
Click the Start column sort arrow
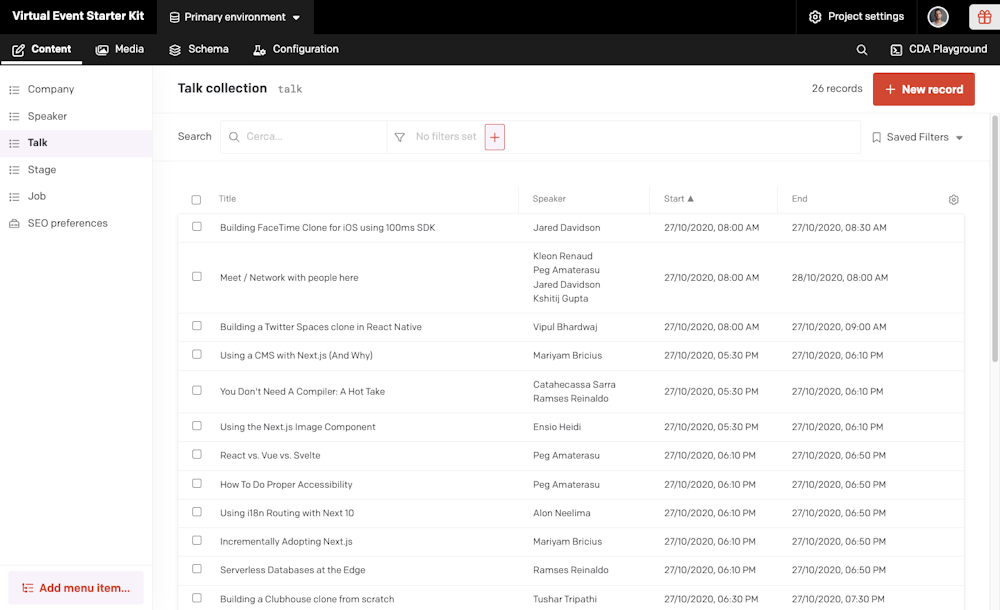pyautogui.click(x=691, y=199)
